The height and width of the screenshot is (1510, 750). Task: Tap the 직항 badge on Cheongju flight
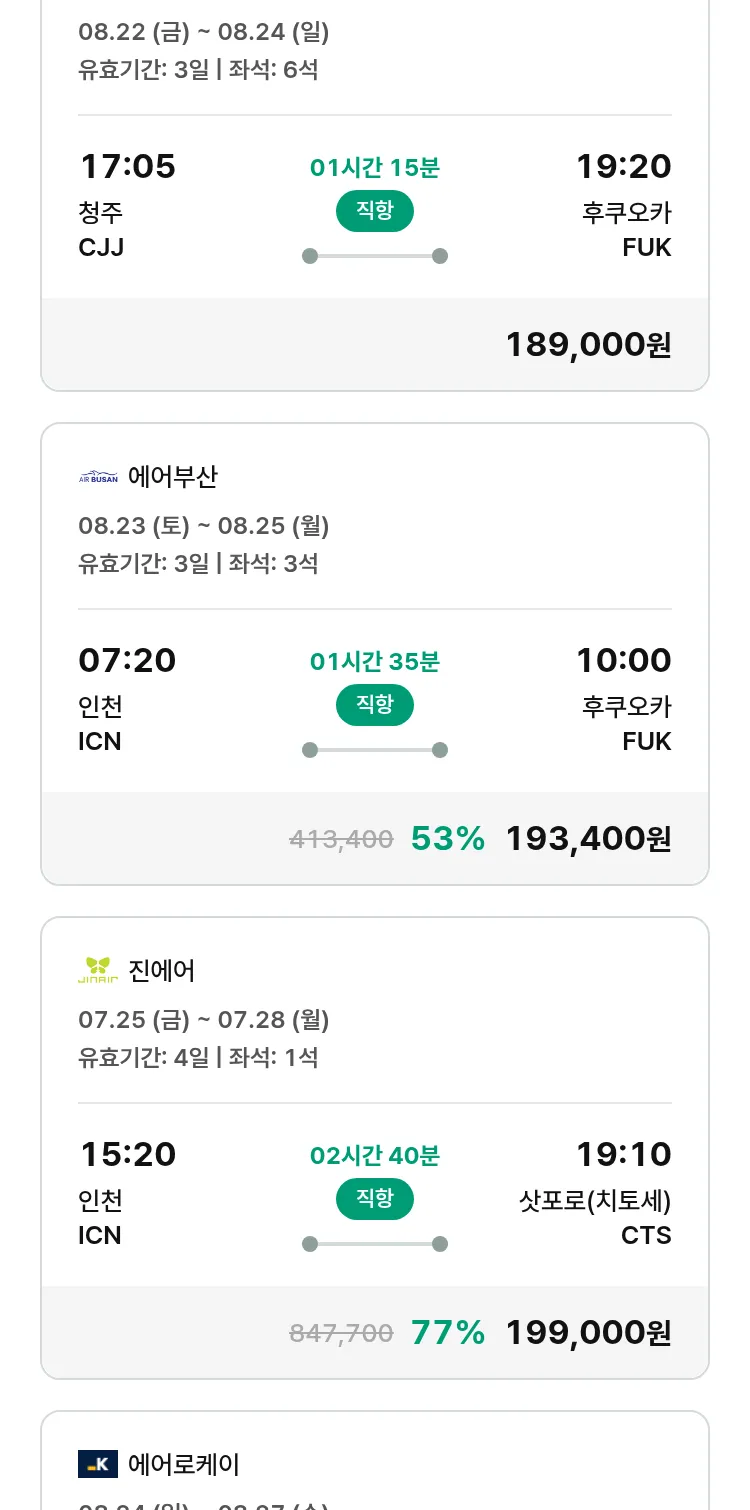tap(375, 211)
